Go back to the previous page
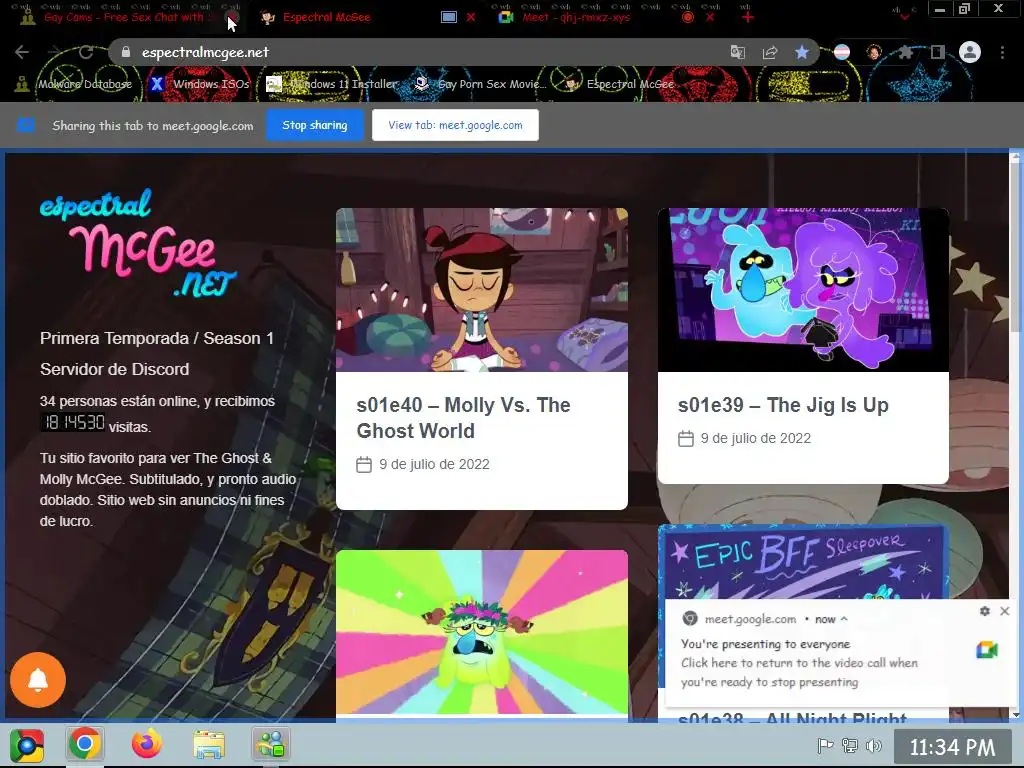Screen dimensions: 1024x768 pyautogui.click(x=22, y=52)
